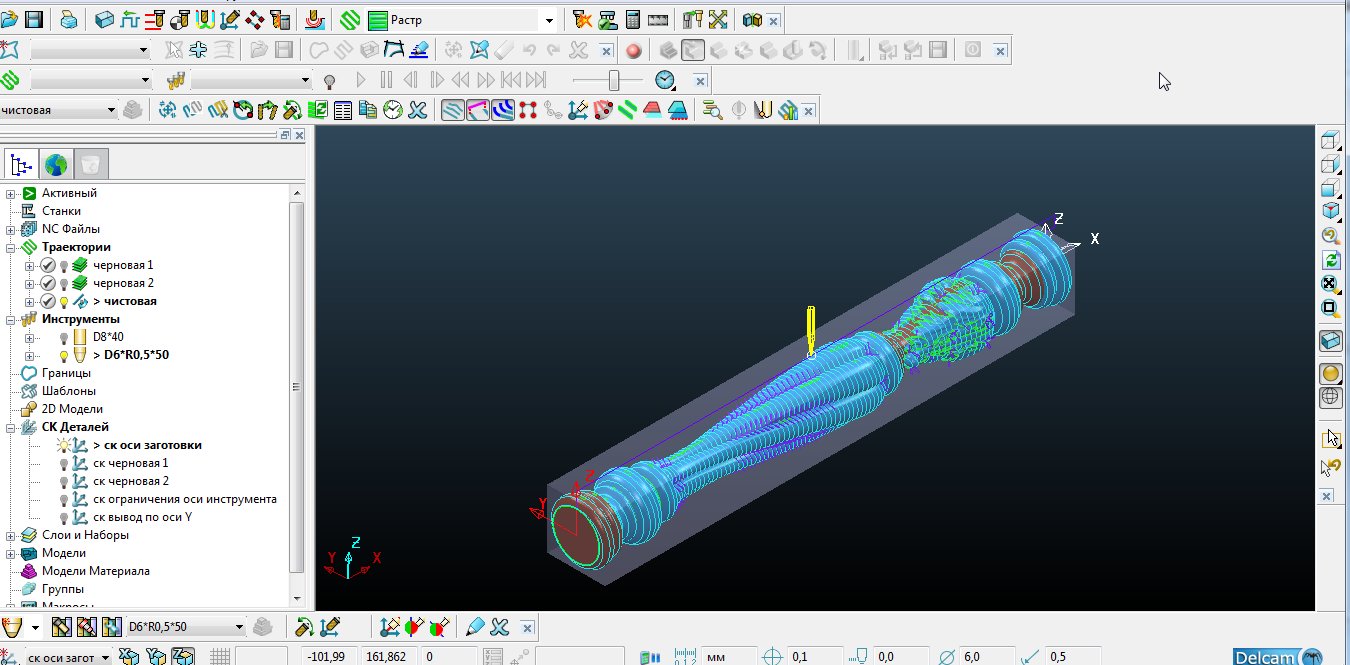Play the toolpath simulation
This screenshot has height=665, width=1350.
click(361, 80)
